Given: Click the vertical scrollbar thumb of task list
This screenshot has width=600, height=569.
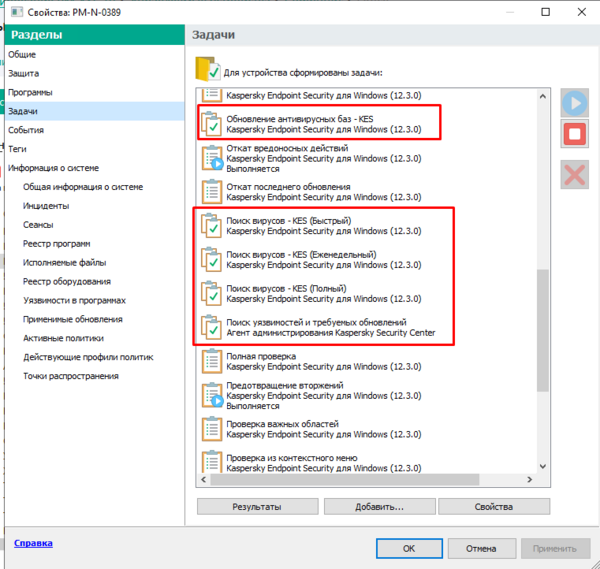Looking at the screenshot, I should pyautogui.click(x=543, y=330).
